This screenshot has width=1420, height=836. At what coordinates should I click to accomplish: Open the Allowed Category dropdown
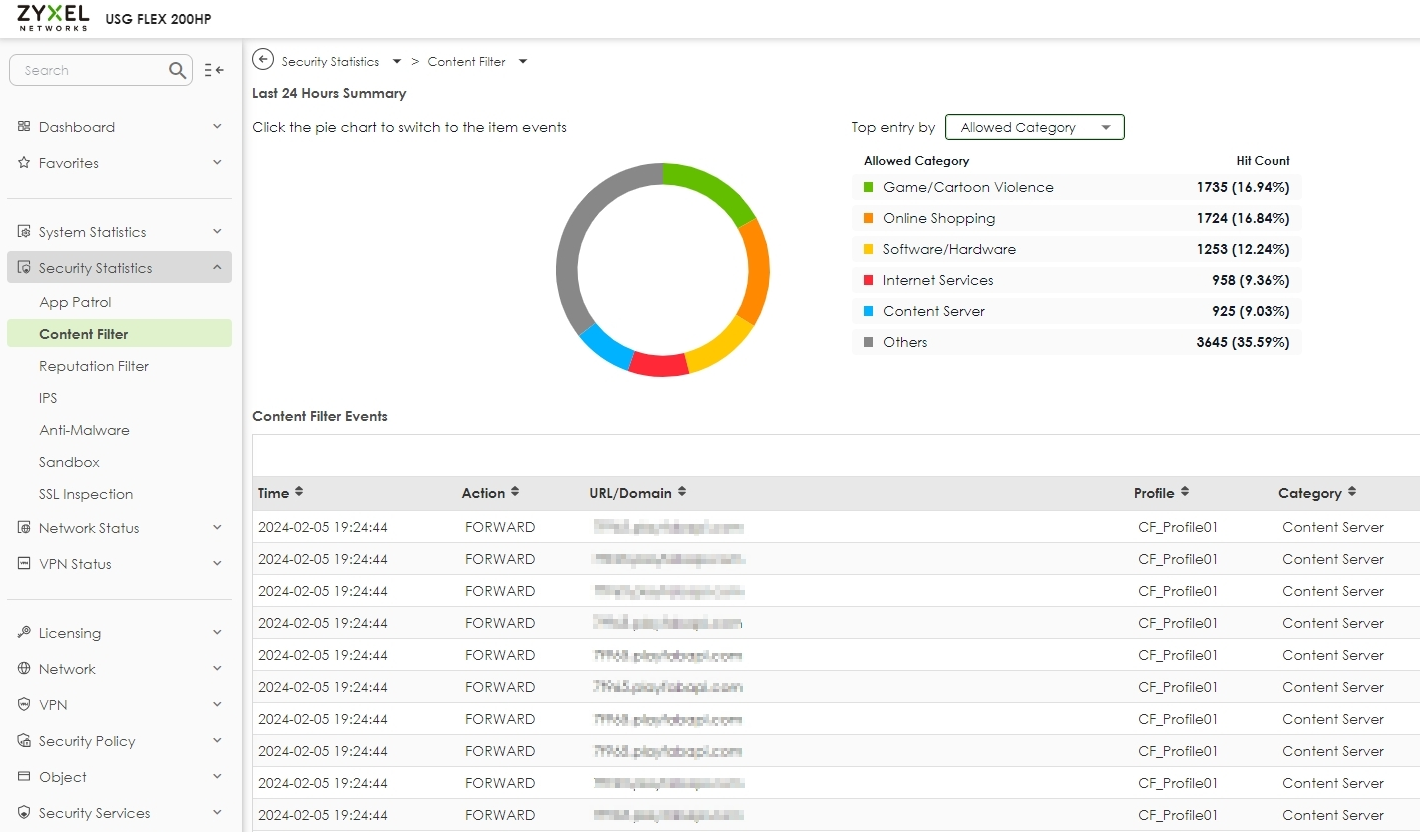(x=1034, y=127)
